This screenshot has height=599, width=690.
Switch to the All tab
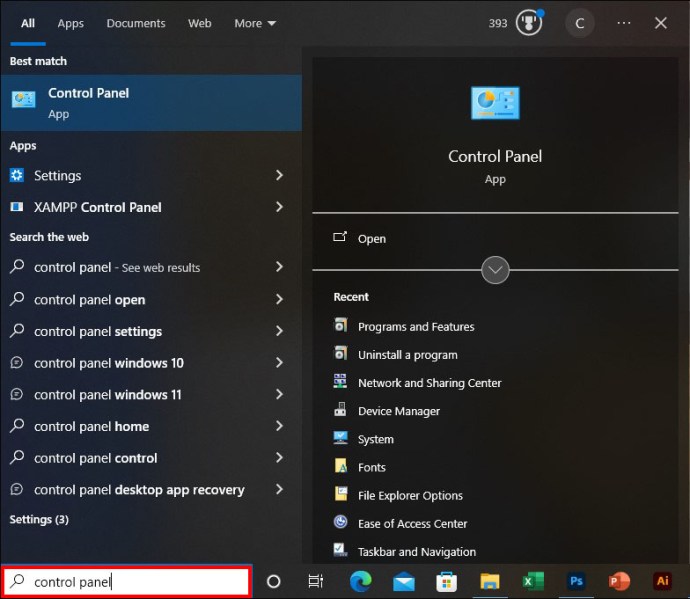click(x=28, y=23)
